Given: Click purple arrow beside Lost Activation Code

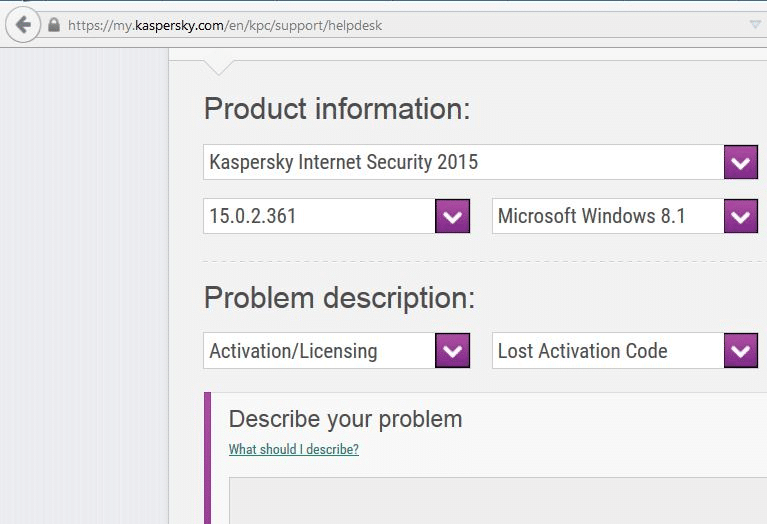Looking at the screenshot, I should pyautogui.click(x=741, y=350).
